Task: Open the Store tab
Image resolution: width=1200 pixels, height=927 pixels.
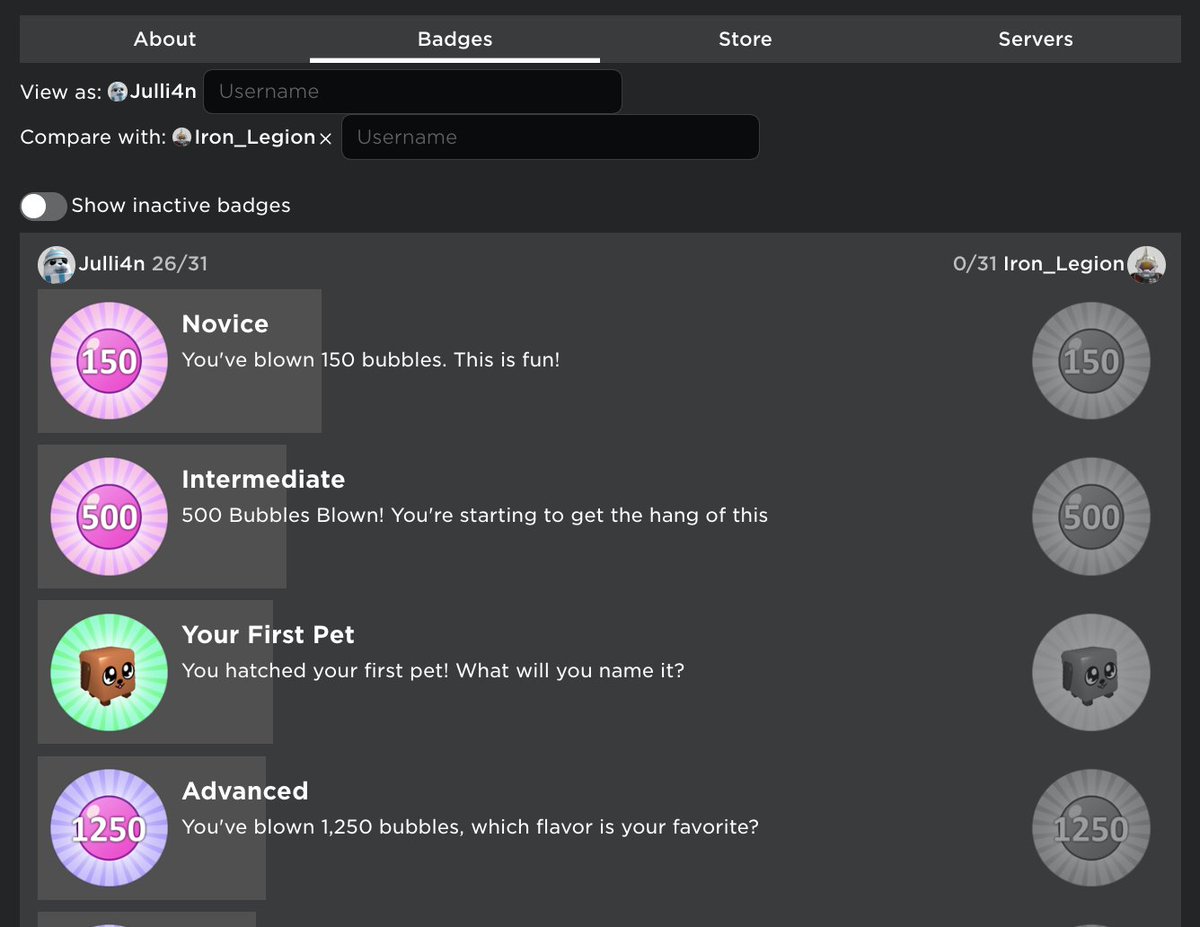Action: click(745, 39)
